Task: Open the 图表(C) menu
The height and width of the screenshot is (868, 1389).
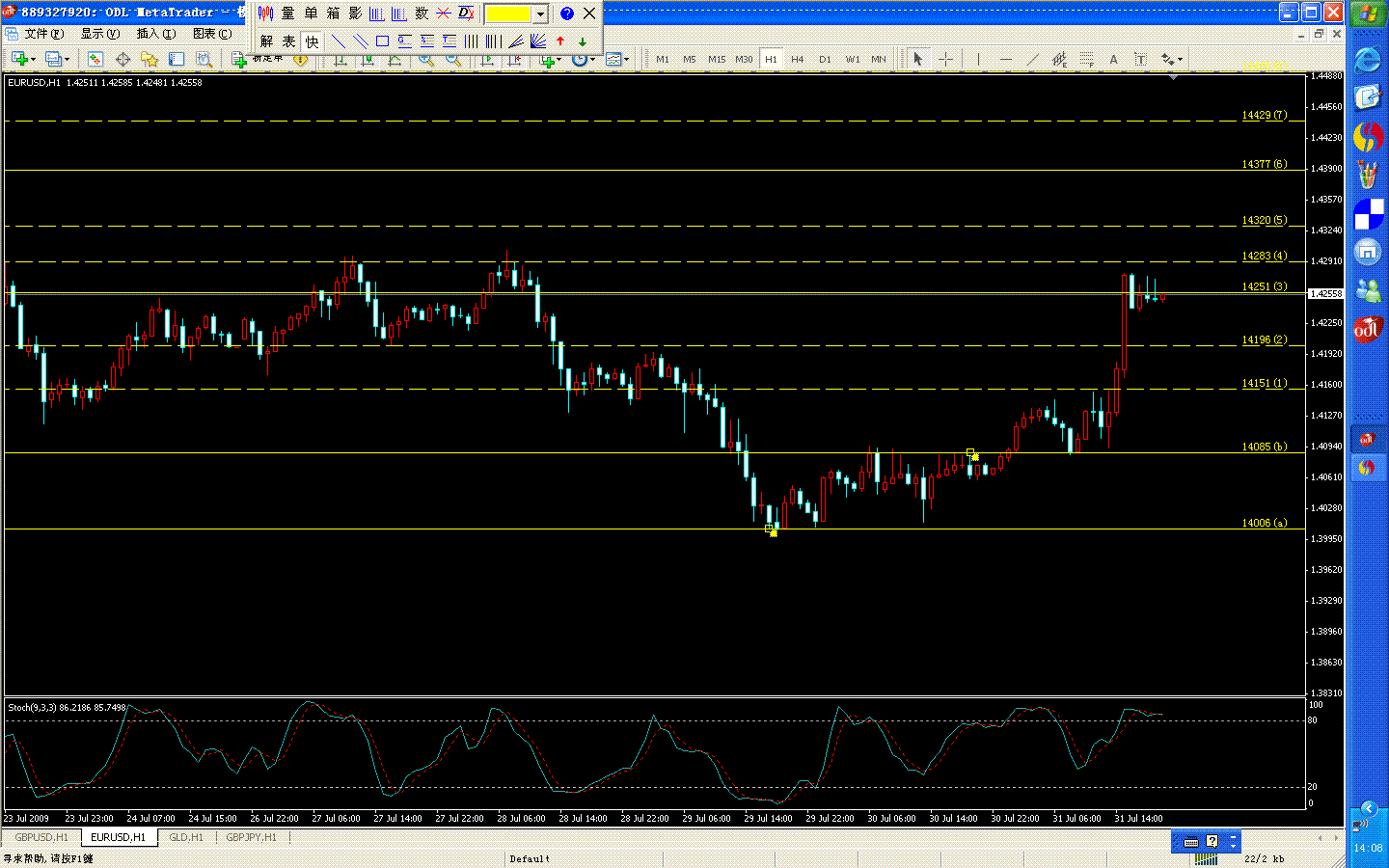Action: click(x=211, y=34)
